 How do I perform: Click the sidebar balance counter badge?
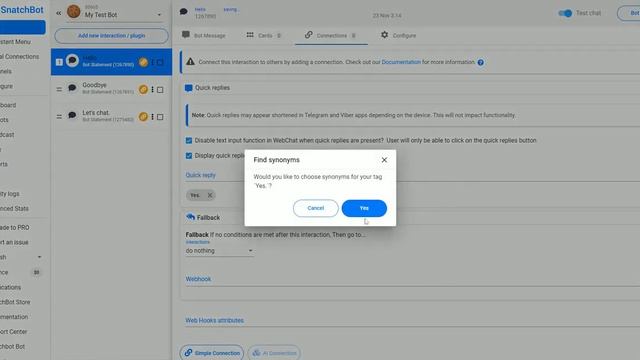(36, 272)
